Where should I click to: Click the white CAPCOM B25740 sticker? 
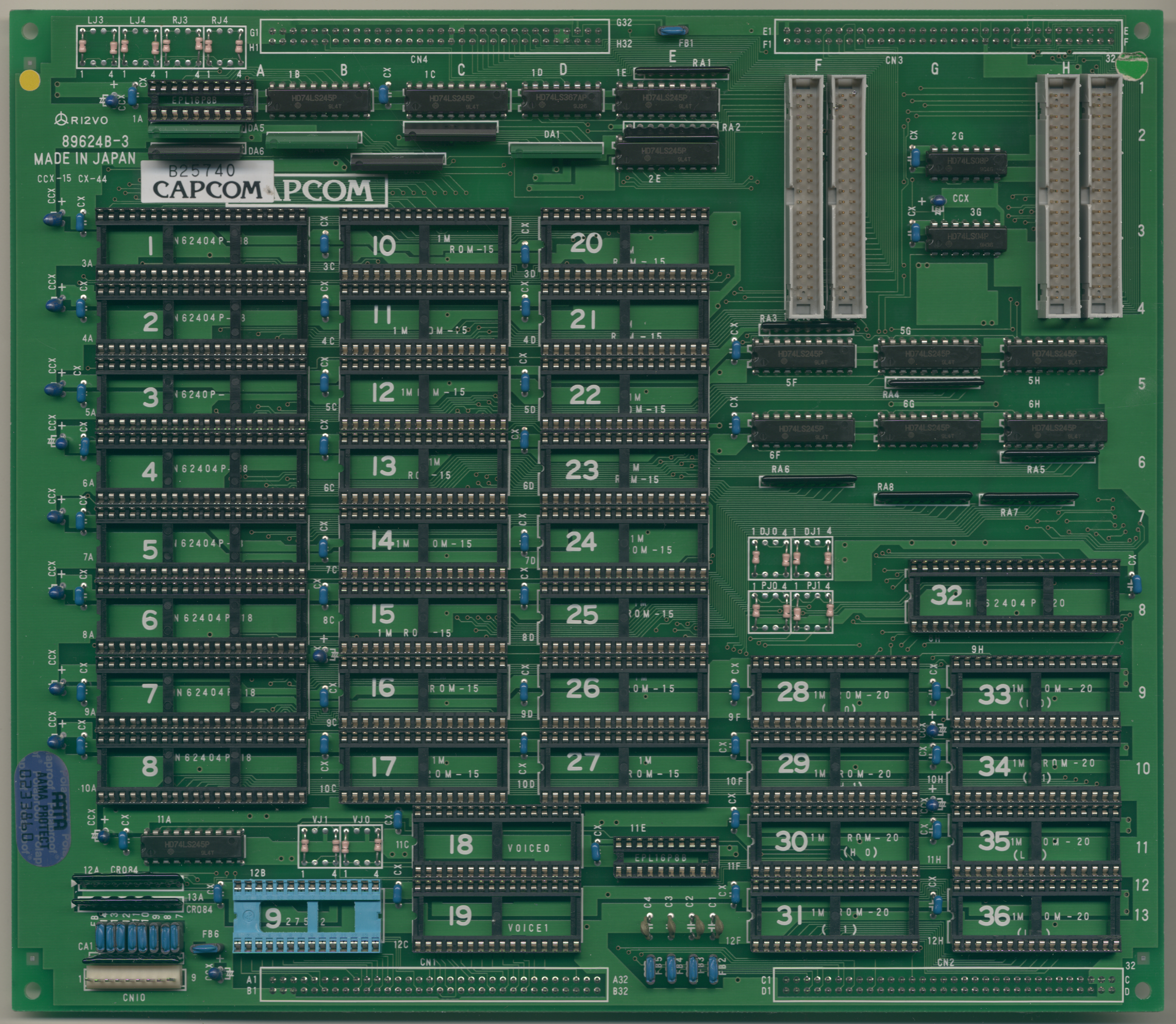coord(207,181)
